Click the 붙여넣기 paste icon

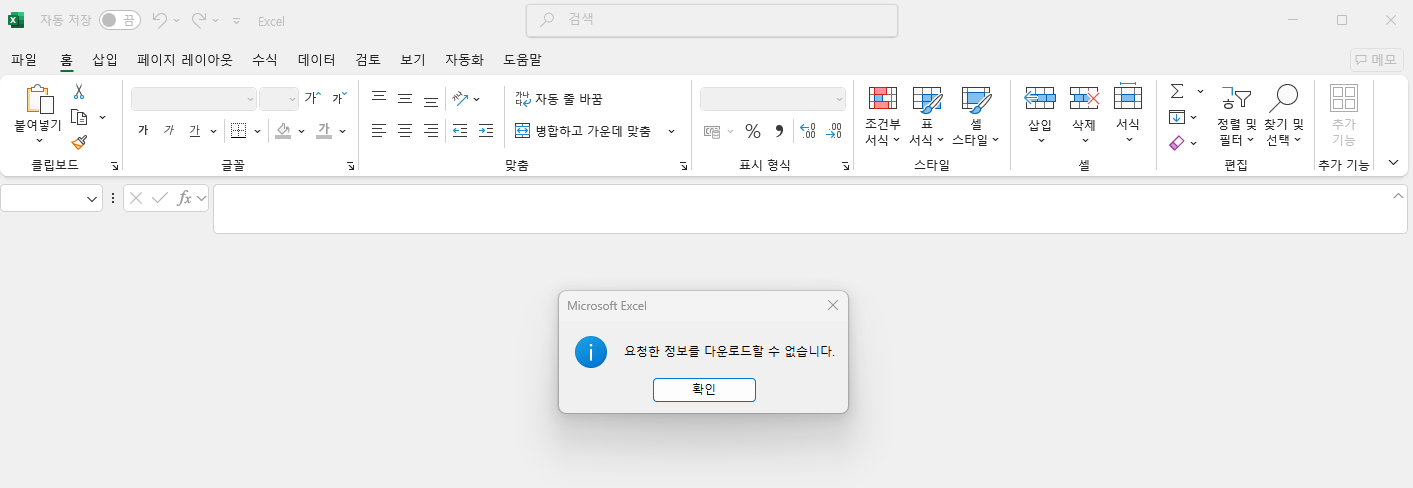[38, 100]
